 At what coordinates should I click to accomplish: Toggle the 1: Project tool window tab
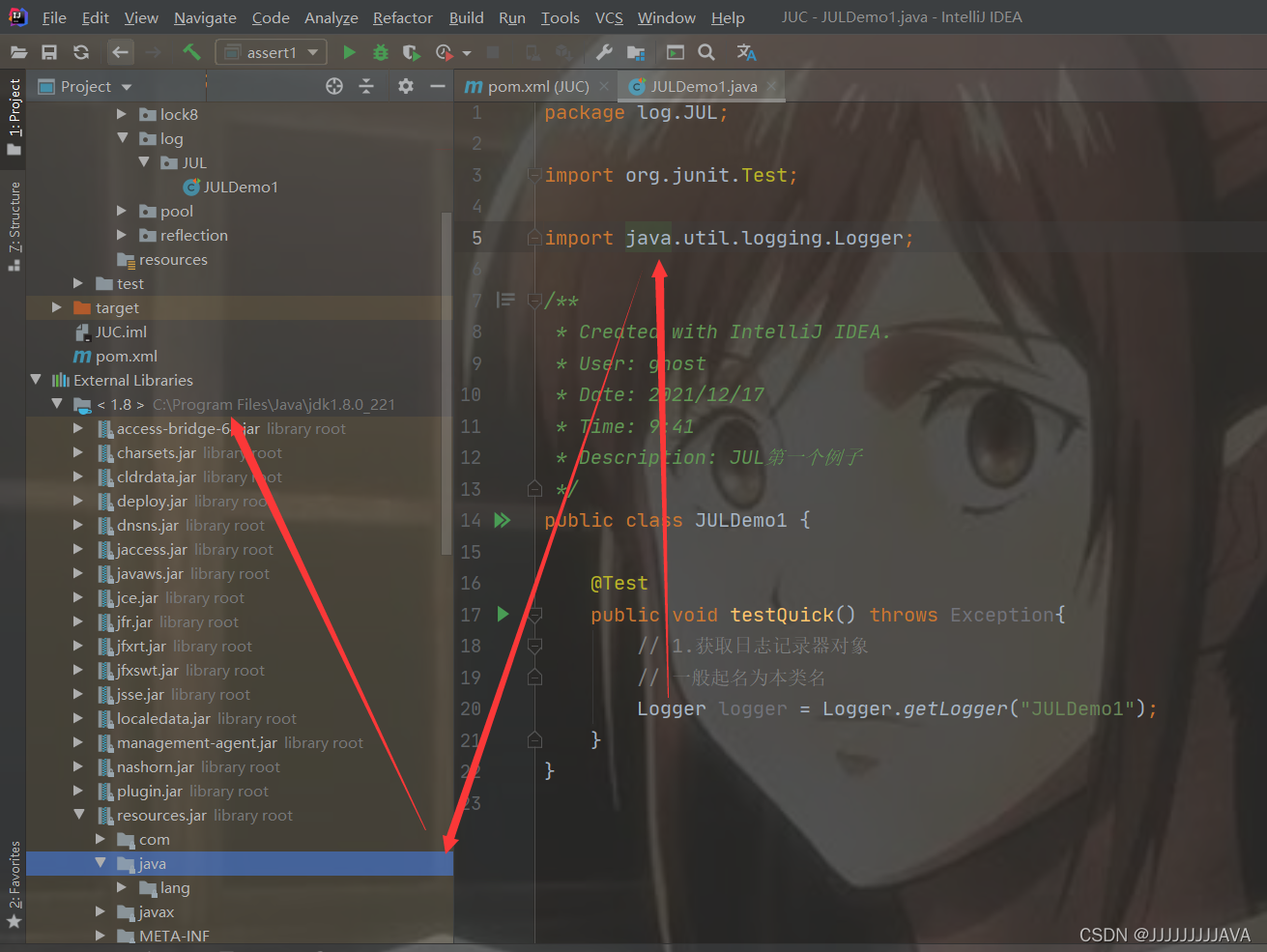[x=14, y=117]
